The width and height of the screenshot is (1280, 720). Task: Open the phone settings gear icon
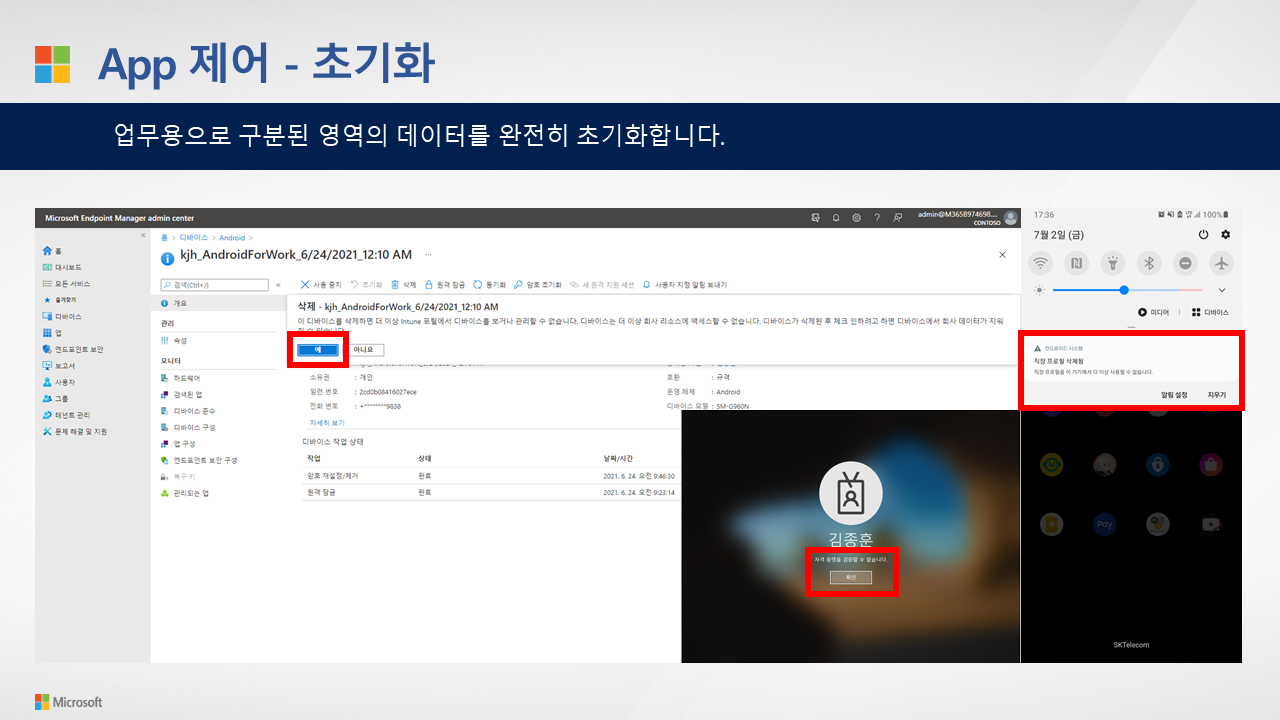pos(1225,234)
